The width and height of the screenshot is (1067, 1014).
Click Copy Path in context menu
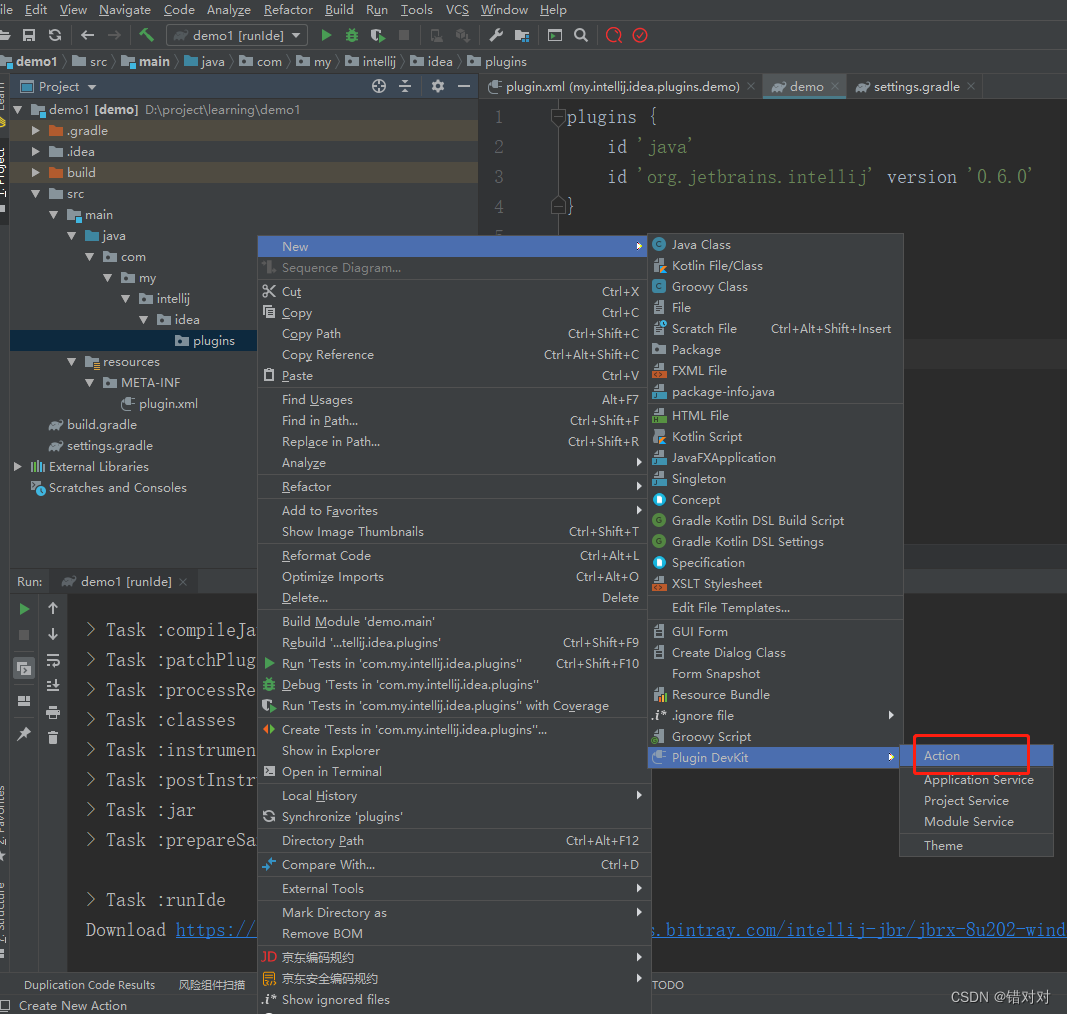[x=454, y=333]
